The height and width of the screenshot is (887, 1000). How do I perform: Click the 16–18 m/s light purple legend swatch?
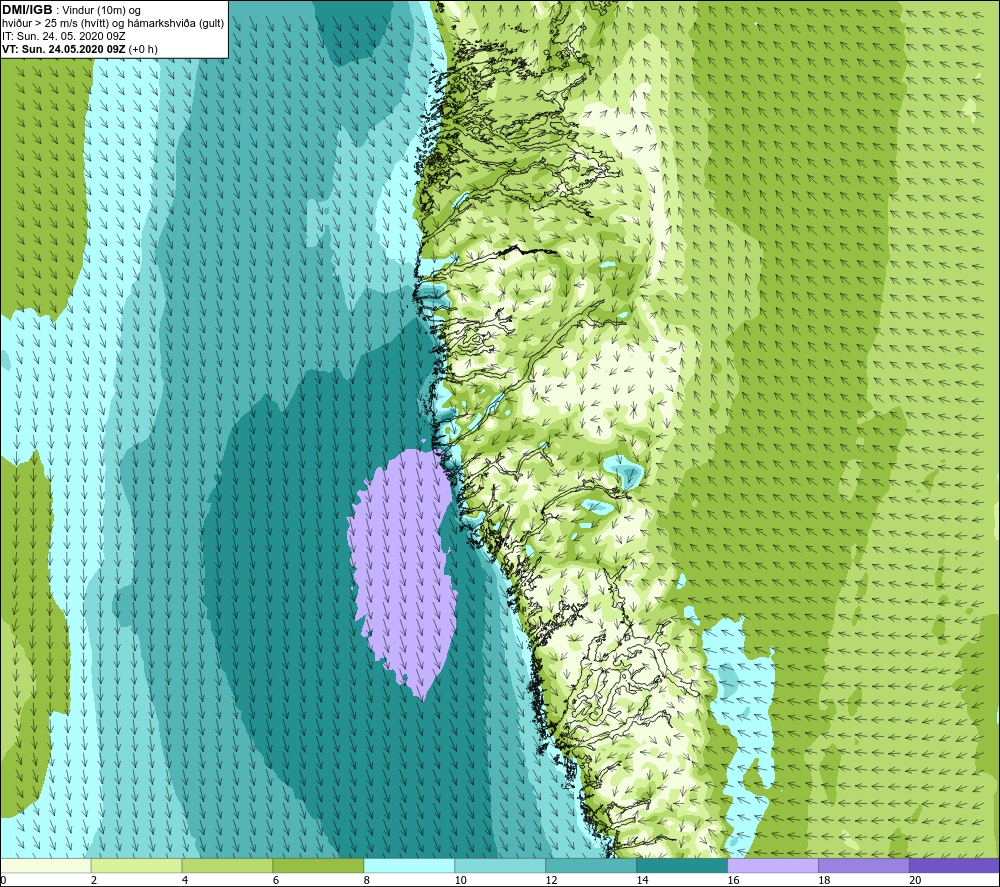pos(773,865)
